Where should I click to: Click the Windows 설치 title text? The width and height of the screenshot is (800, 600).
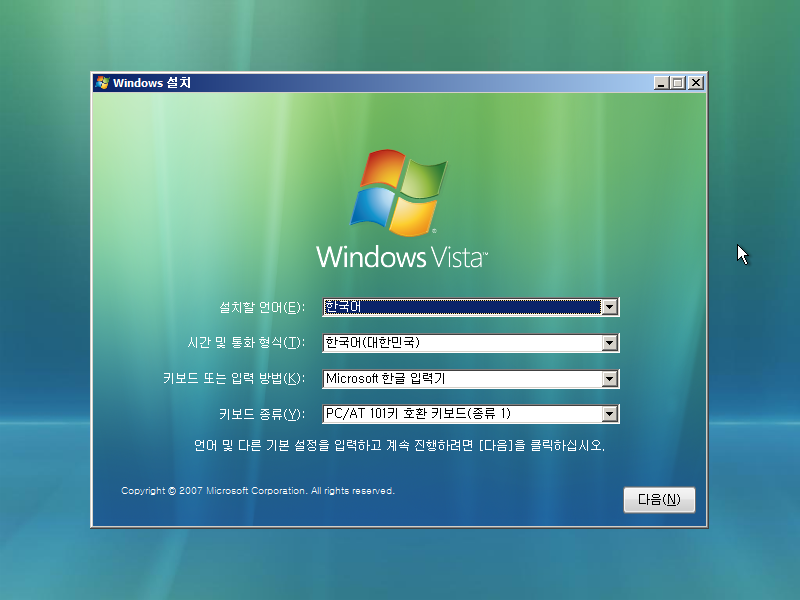click(152, 83)
